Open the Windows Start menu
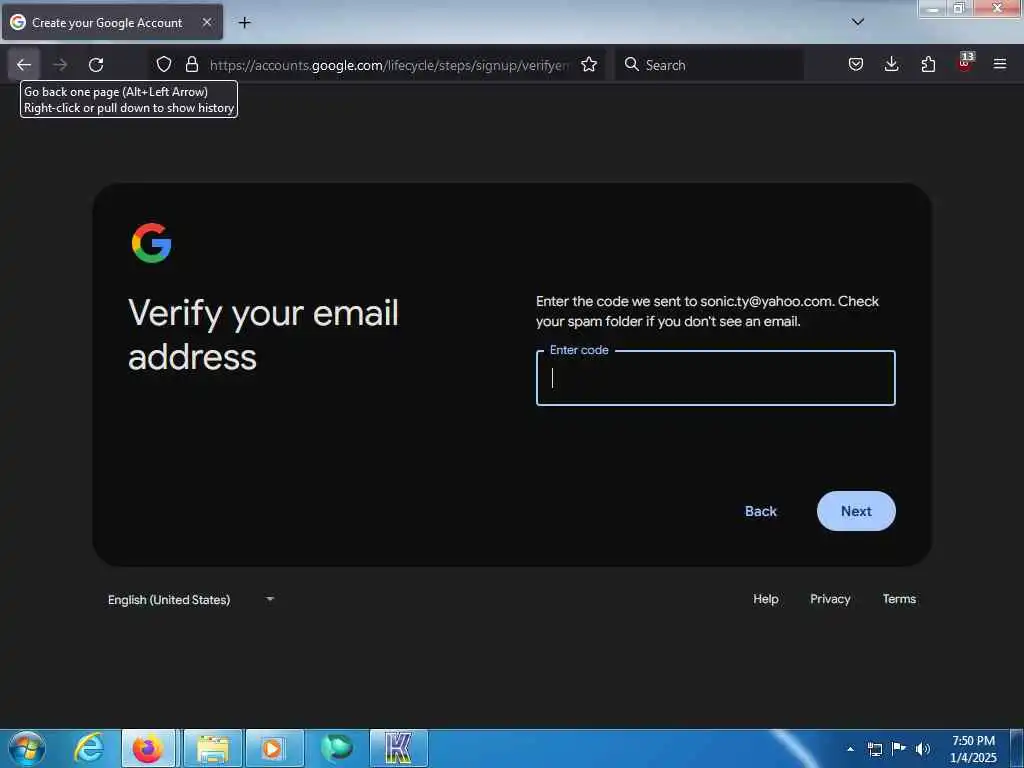This screenshot has width=1024, height=768. coord(27,748)
